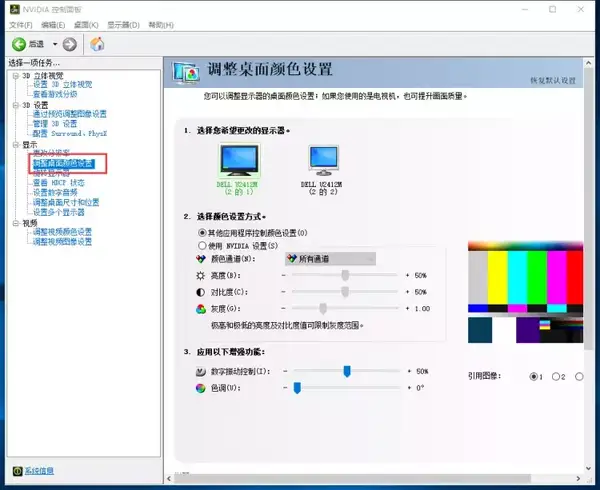The image size is (600, 490).
Task: Click the Home icon in toolbar
Action: 97,44
